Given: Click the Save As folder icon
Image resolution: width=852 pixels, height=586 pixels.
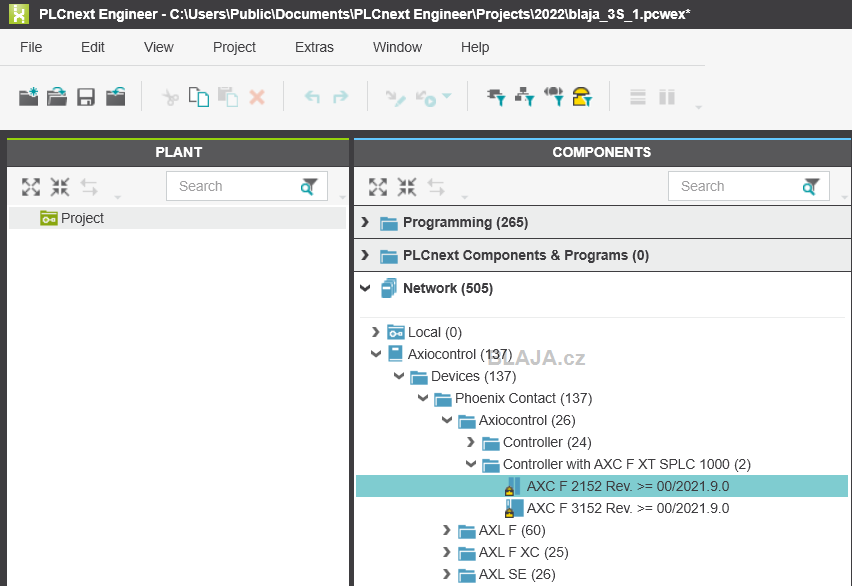Looking at the screenshot, I should pos(115,97).
